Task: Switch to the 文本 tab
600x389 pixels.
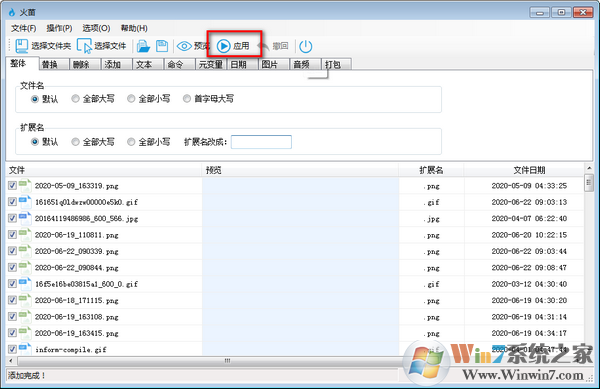Action: click(148, 65)
